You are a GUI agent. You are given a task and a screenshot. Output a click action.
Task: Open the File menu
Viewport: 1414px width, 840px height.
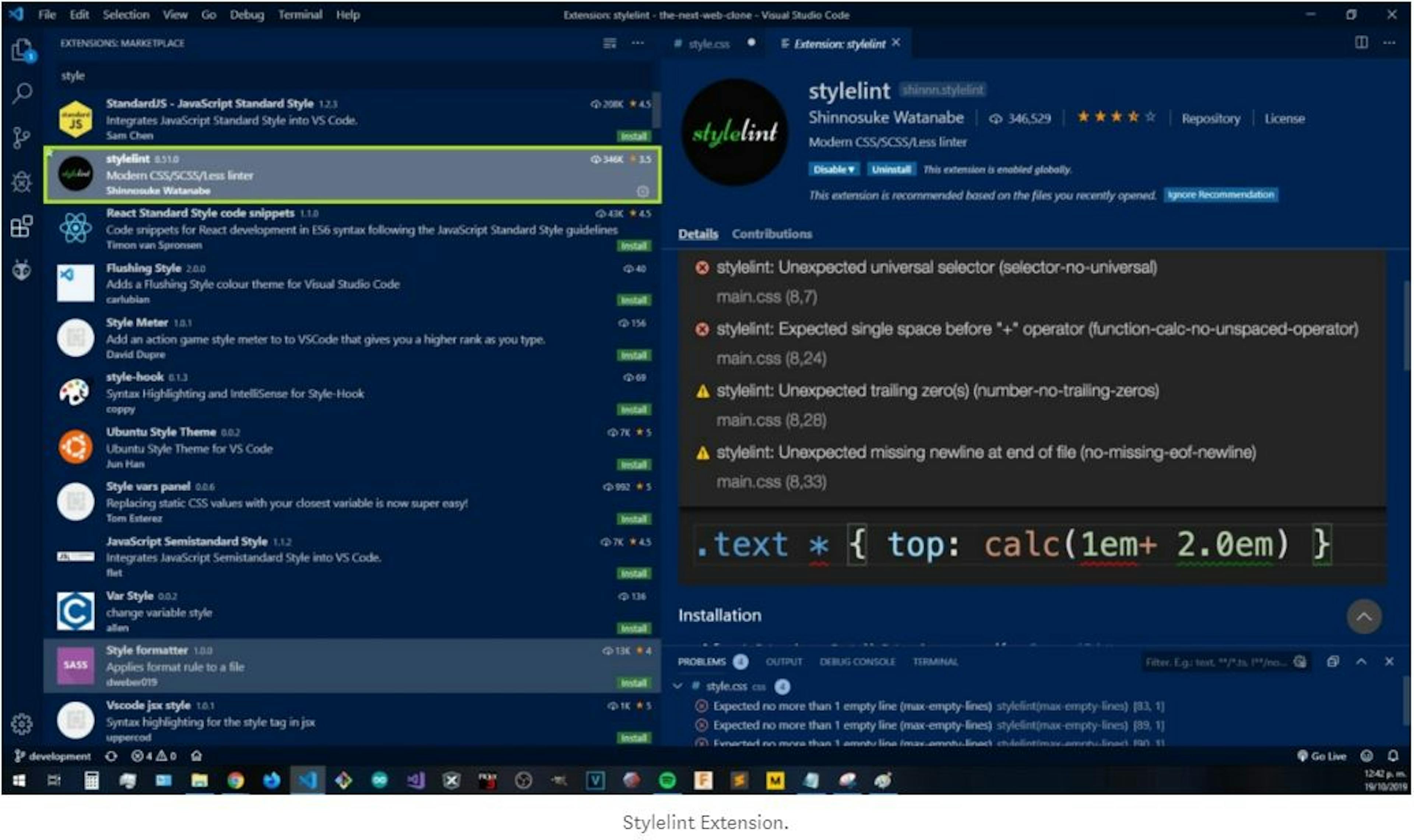(x=47, y=15)
